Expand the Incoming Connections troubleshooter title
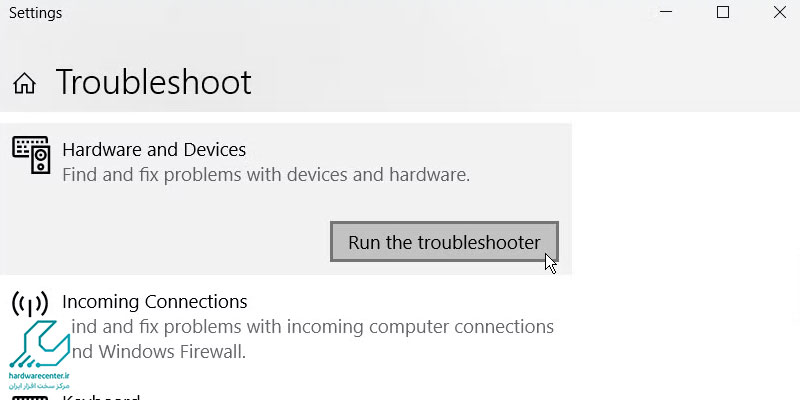Viewport: 800px width, 400px height. point(154,301)
